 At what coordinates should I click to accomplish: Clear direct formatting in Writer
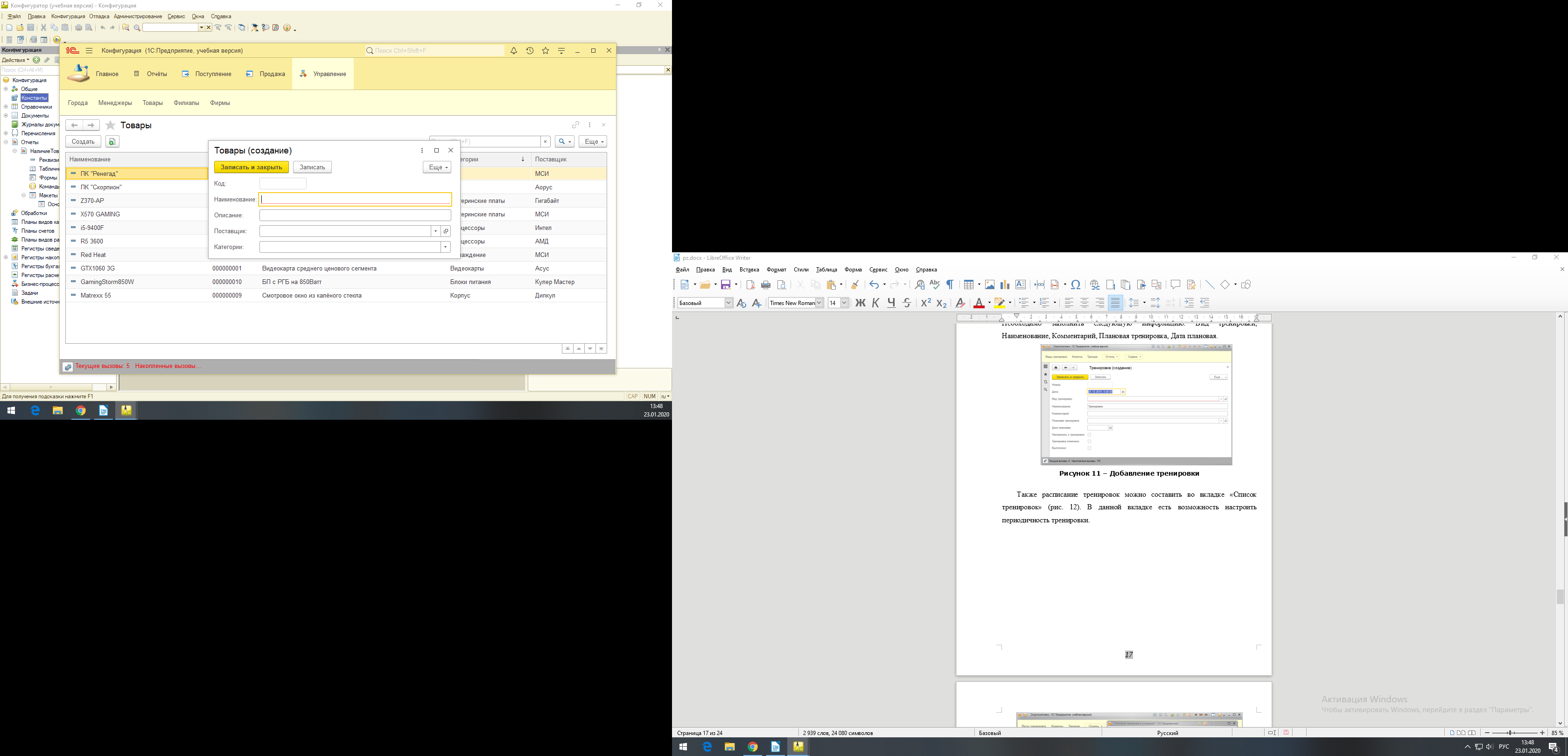960,303
